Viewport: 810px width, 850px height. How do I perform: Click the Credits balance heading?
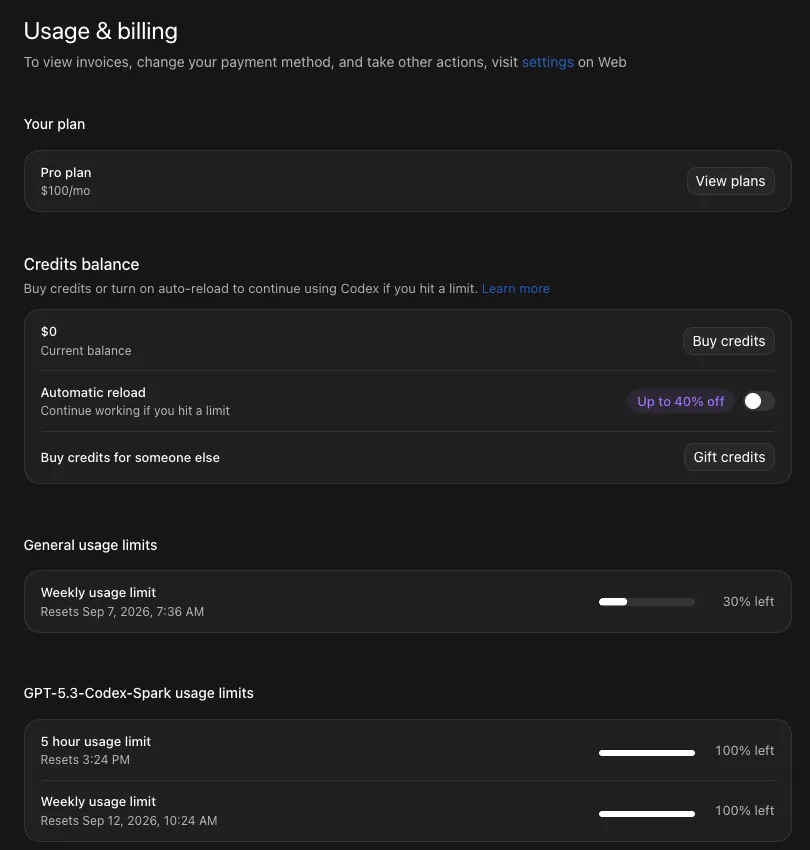pos(81,264)
